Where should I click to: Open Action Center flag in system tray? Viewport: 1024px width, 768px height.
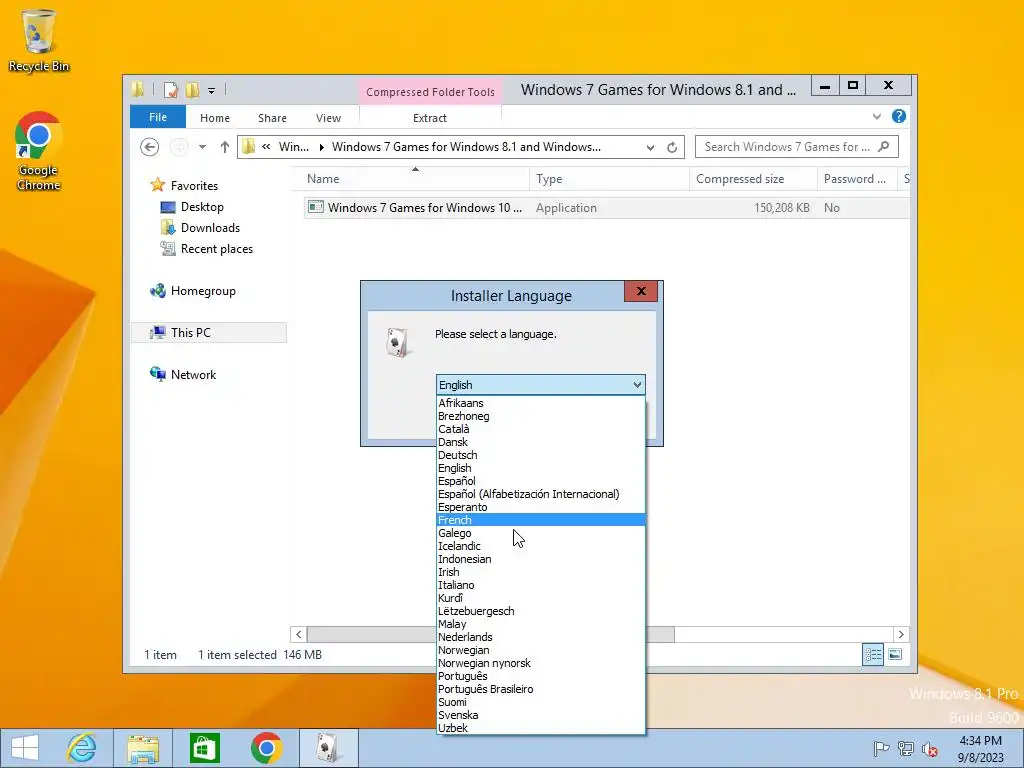[x=881, y=749]
